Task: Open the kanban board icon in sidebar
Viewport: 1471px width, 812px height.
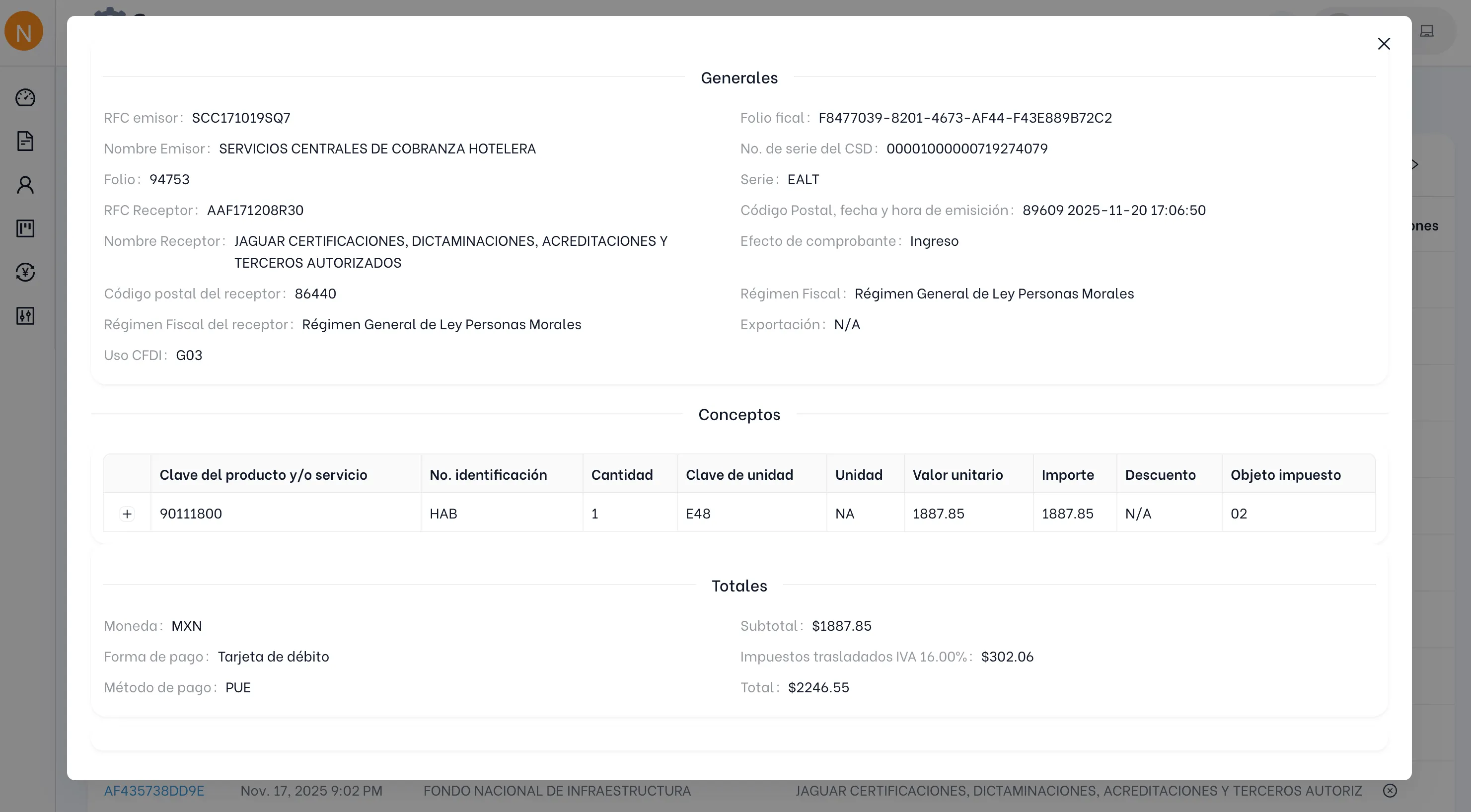Action: [25, 228]
